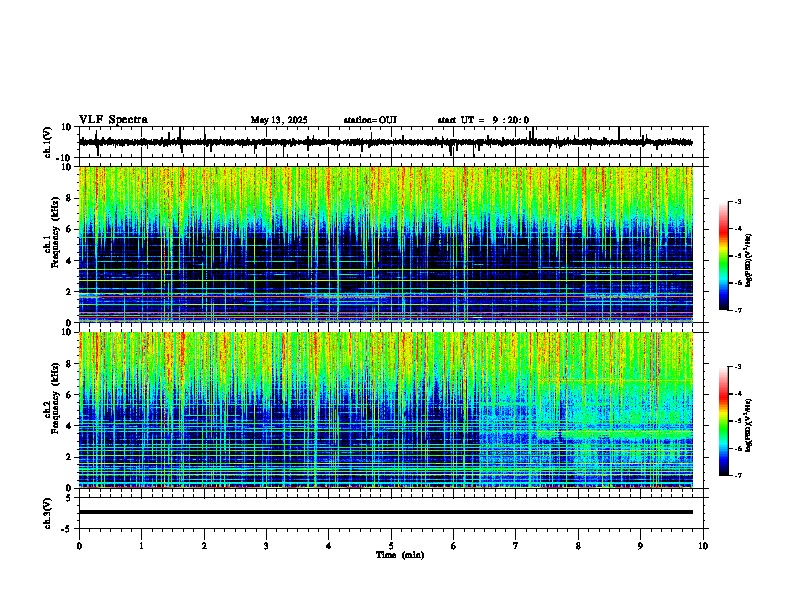The width and height of the screenshot is (792, 612).
Task: Click the 'ch.1(V)' vertical axis label
Action: point(48,142)
